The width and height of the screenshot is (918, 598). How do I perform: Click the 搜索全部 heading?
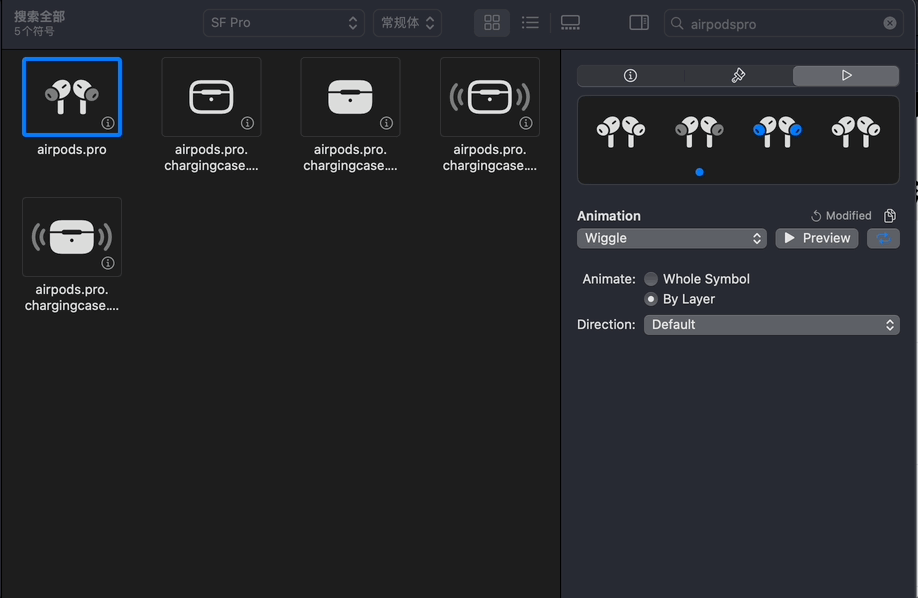point(39,16)
